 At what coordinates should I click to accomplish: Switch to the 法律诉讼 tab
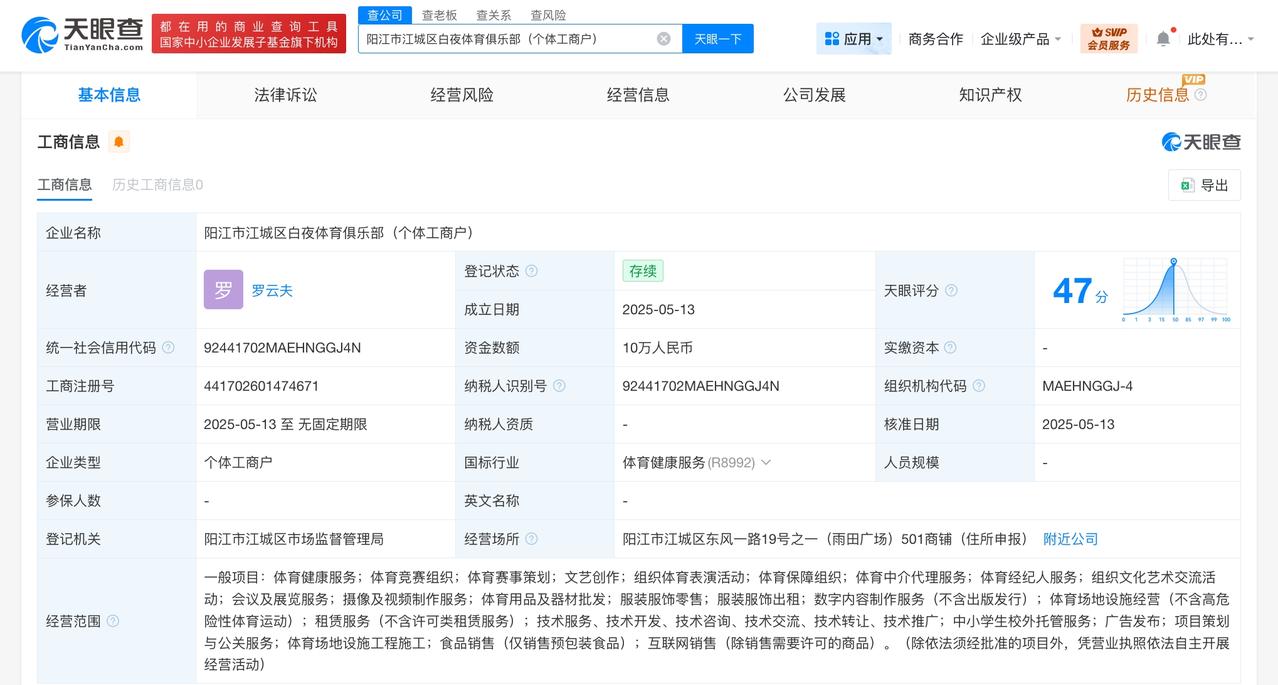[285, 93]
